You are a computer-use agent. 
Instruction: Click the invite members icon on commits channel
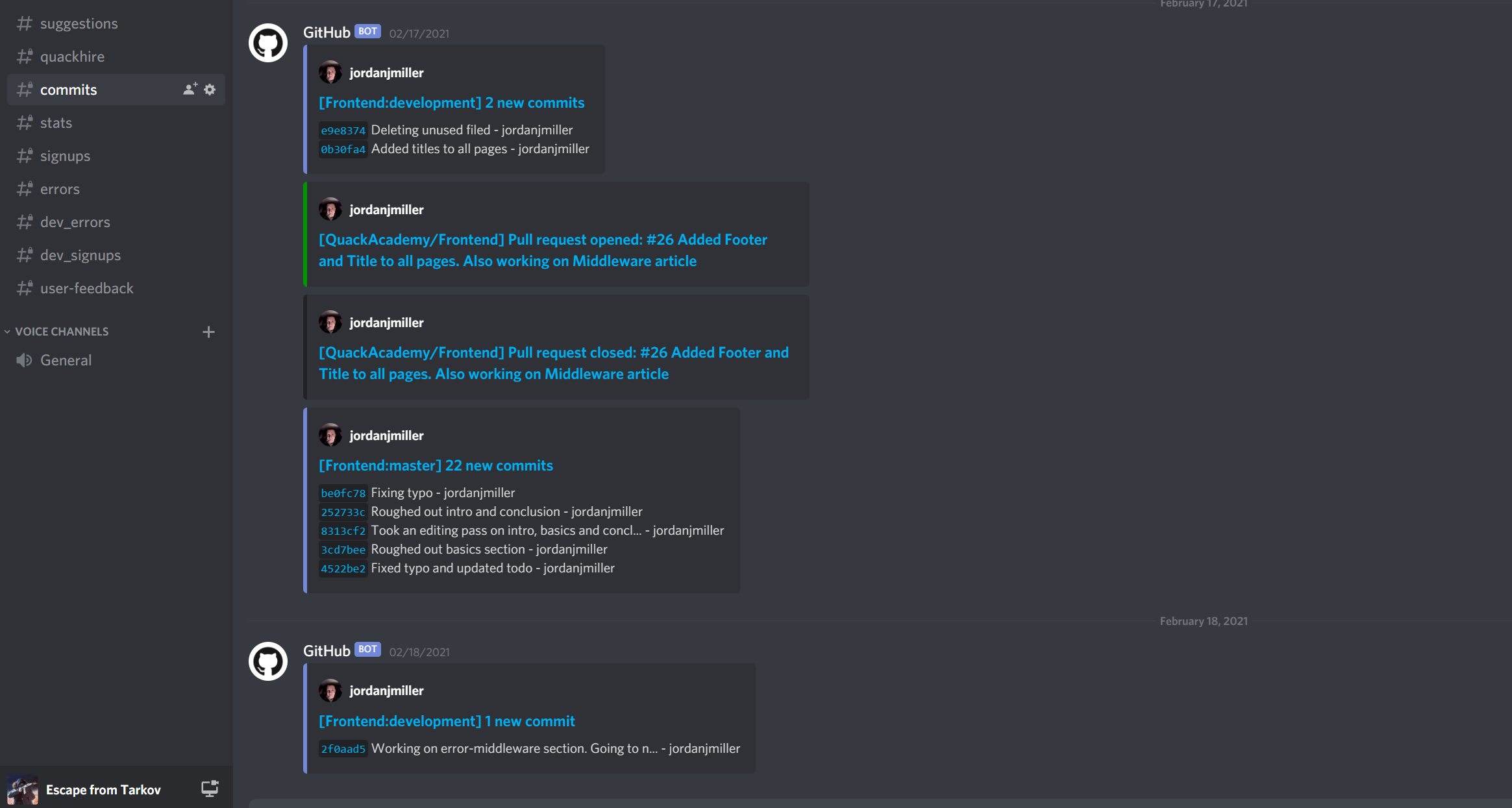point(190,90)
